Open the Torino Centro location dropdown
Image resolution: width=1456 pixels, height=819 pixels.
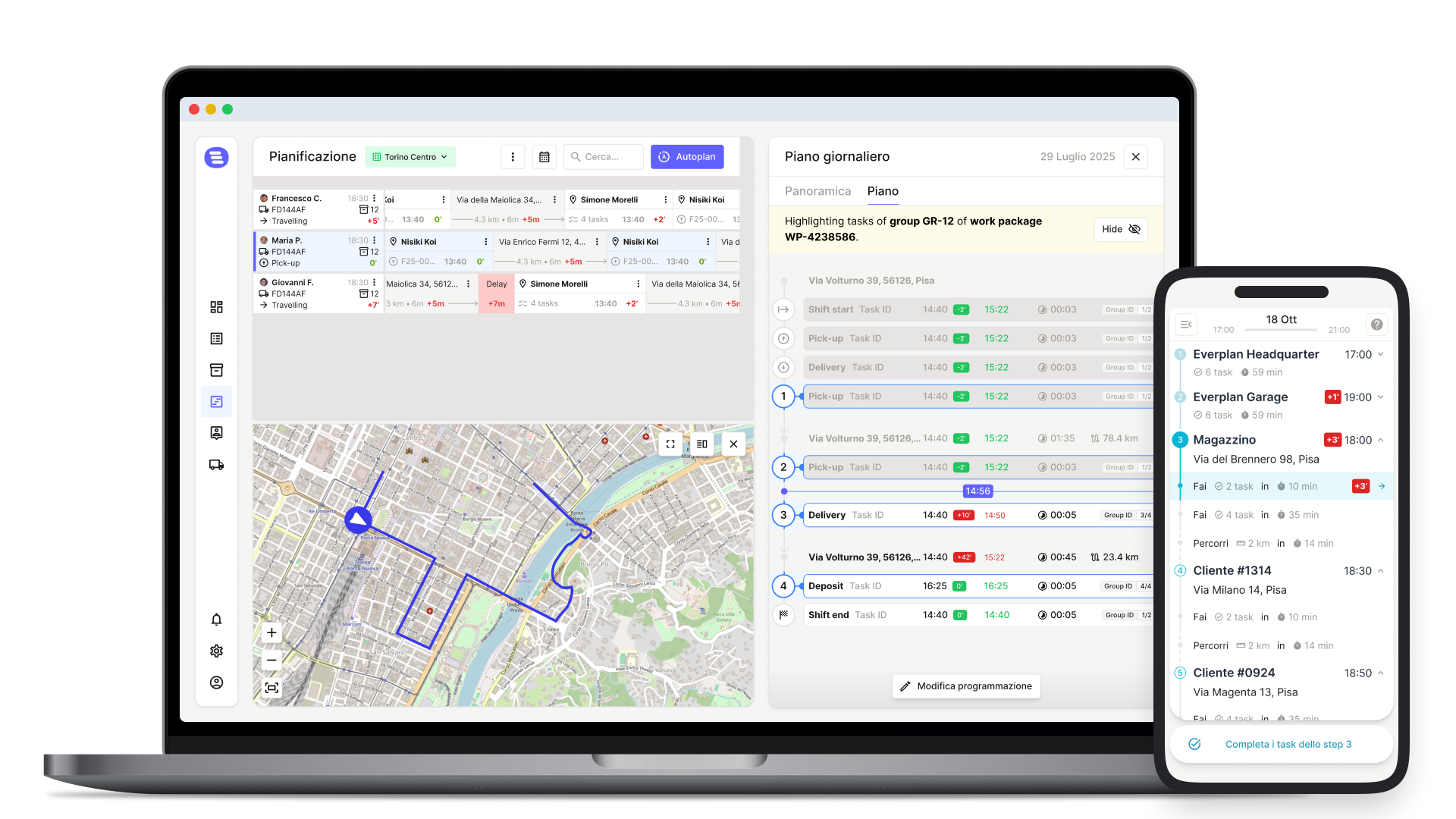click(409, 157)
